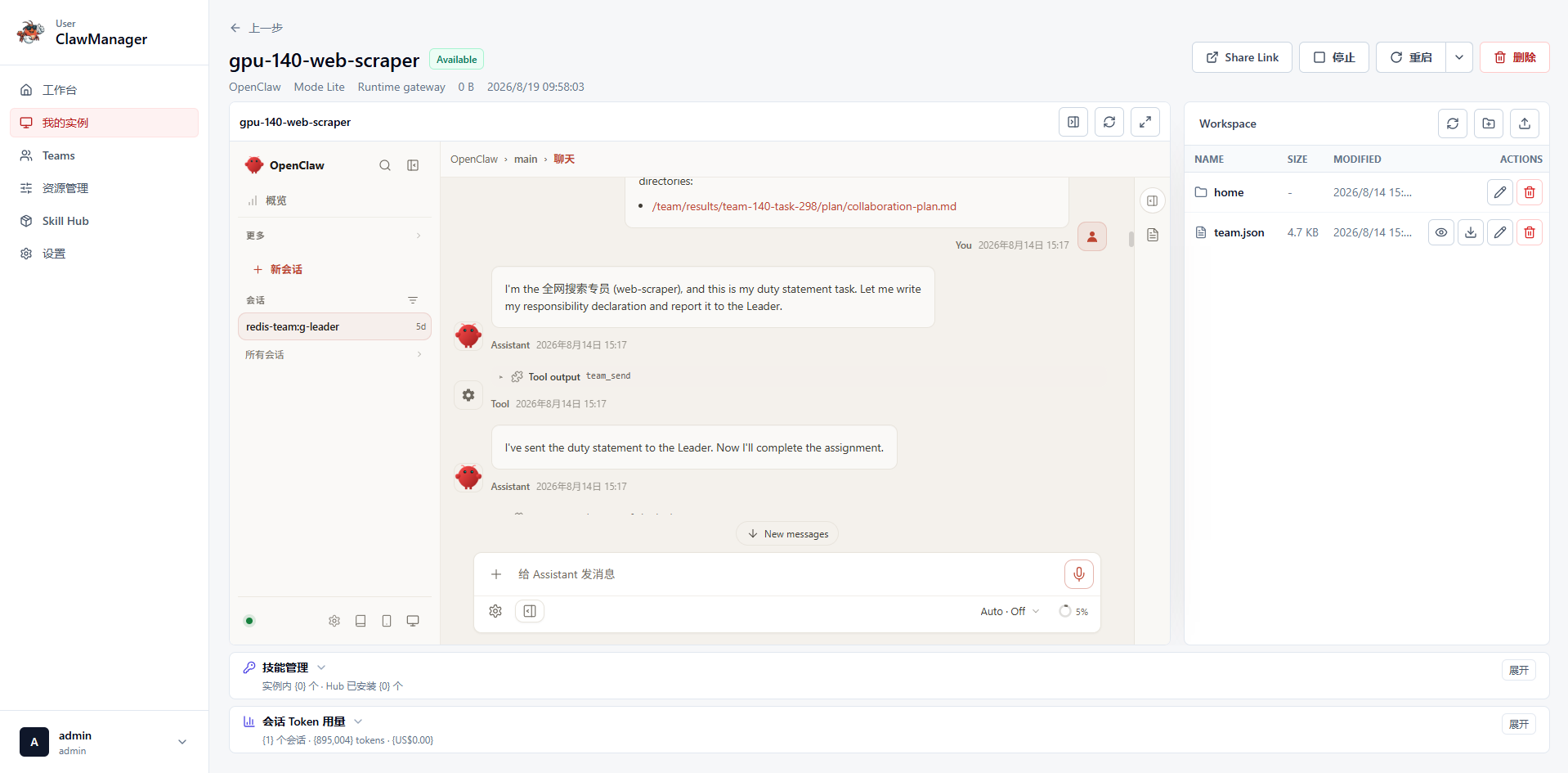Click the ClawManager logo icon
The image size is (1568, 773).
30,33
